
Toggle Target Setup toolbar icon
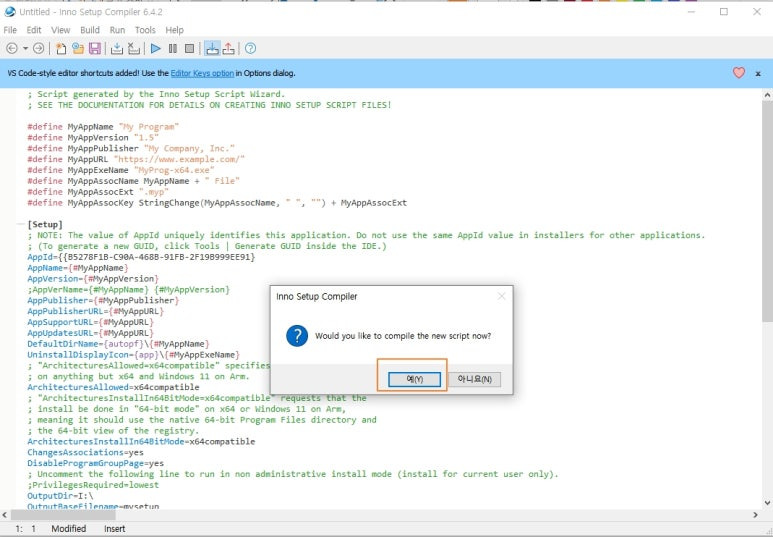pos(212,48)
